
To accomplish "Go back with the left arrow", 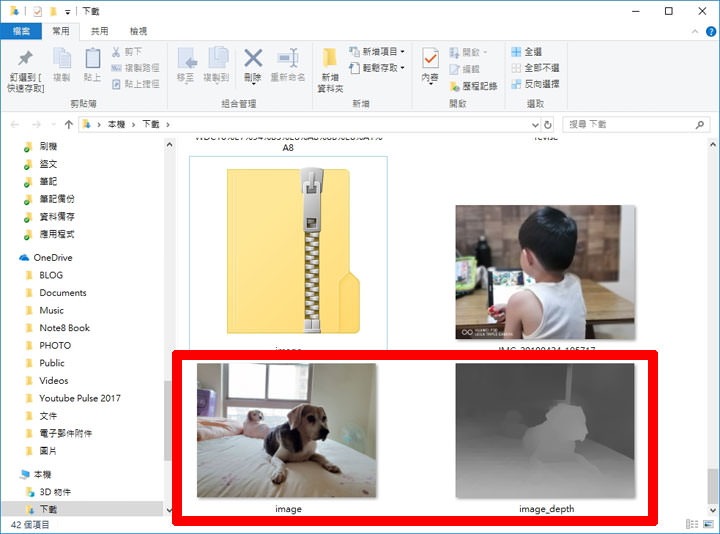I will pos(15,124).
